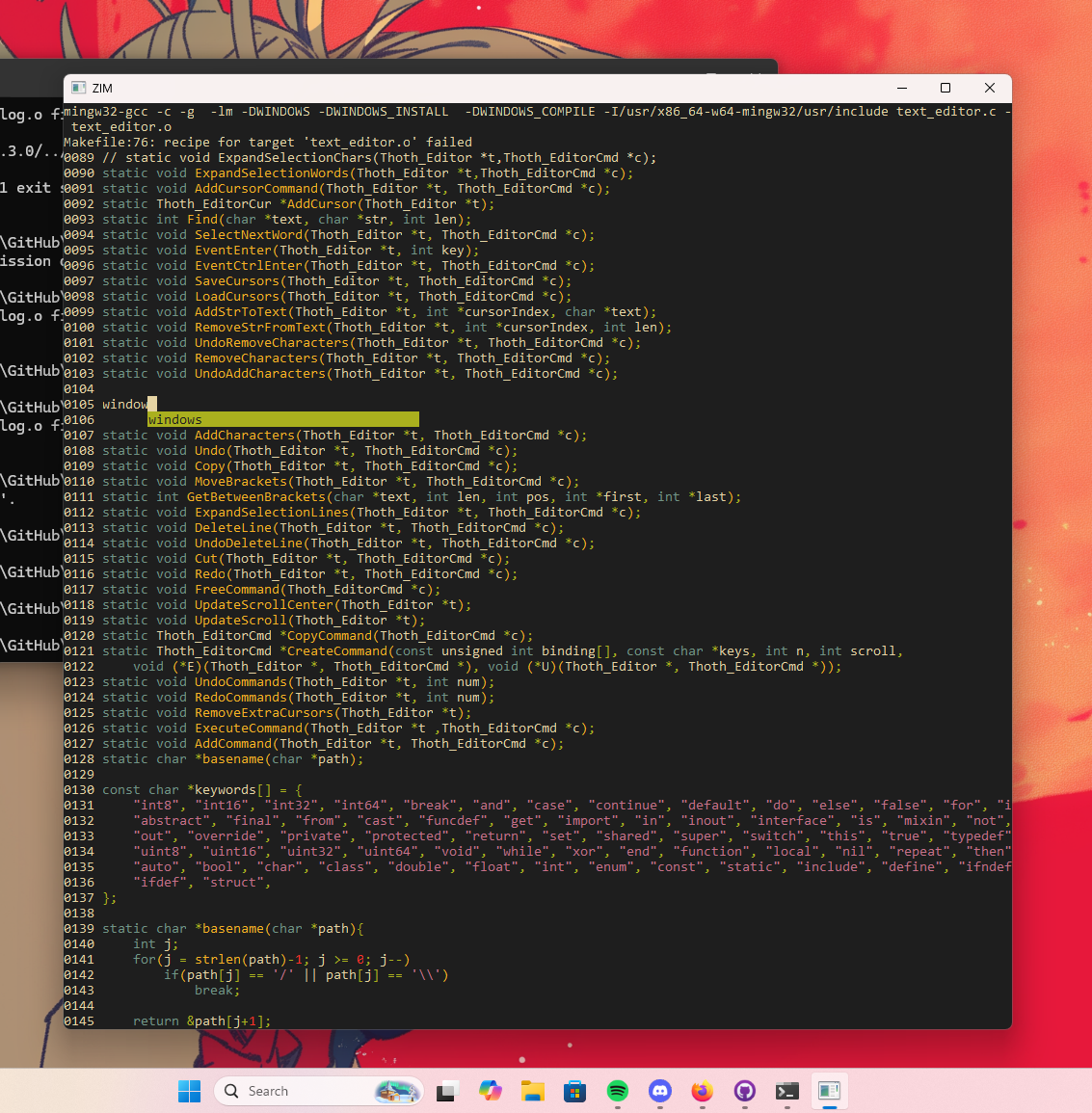The height and width of the screenshot is (1113, 1092).
Task: Maximize the ZIM window
Action: coord(946,88)
